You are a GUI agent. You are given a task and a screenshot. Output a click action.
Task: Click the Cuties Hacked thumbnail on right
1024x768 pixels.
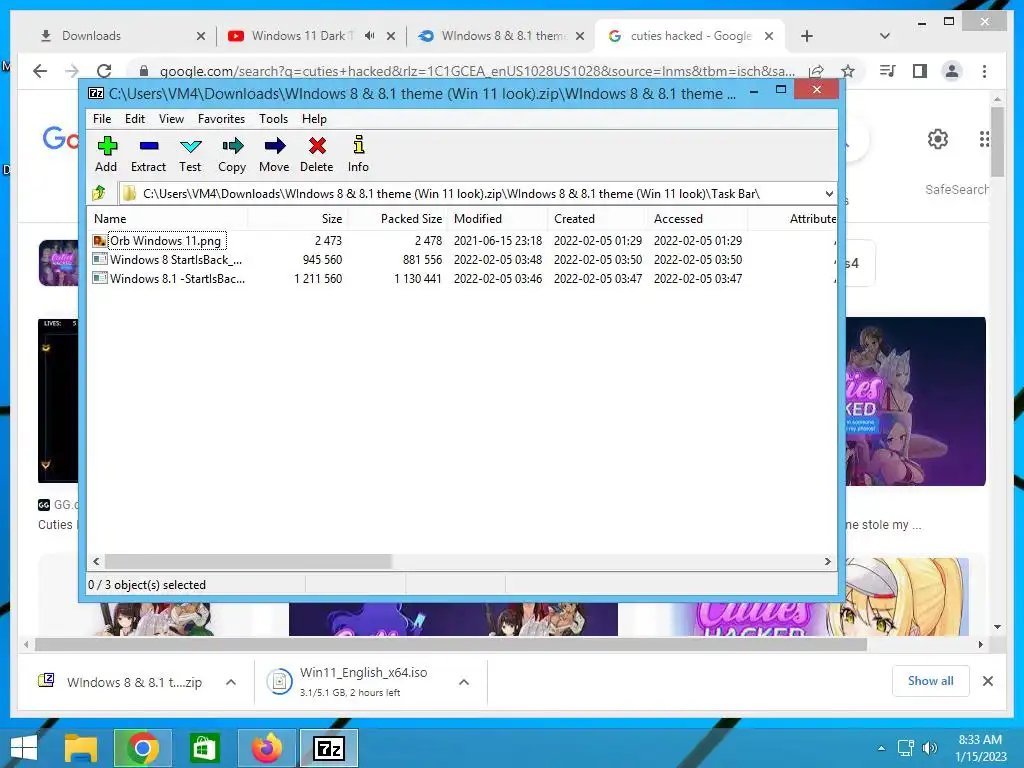(916, 402)
